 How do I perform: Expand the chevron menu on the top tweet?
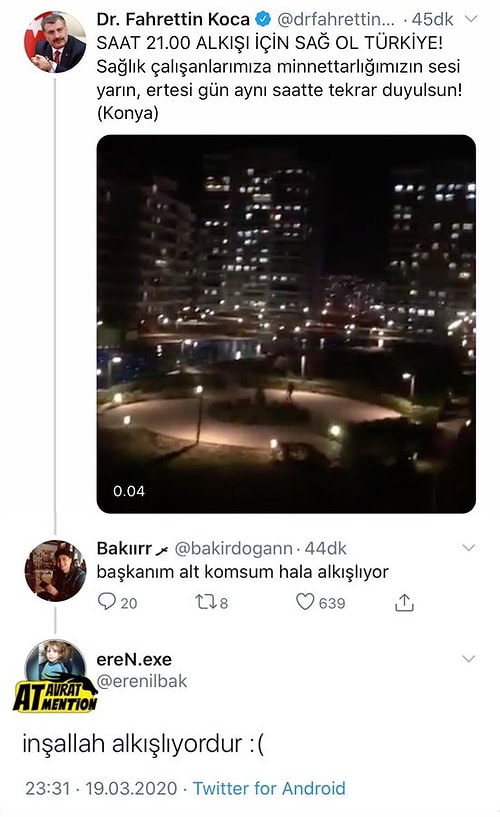(x=471, y=19)
